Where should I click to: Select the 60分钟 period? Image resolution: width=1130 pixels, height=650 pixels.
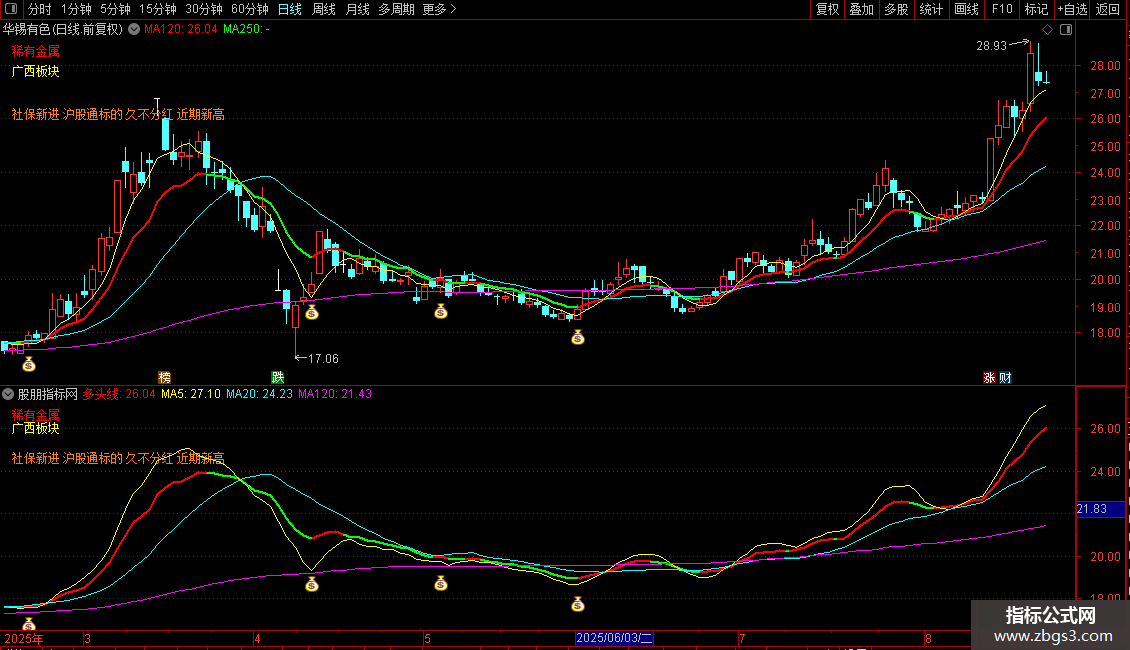coord(249,9)
